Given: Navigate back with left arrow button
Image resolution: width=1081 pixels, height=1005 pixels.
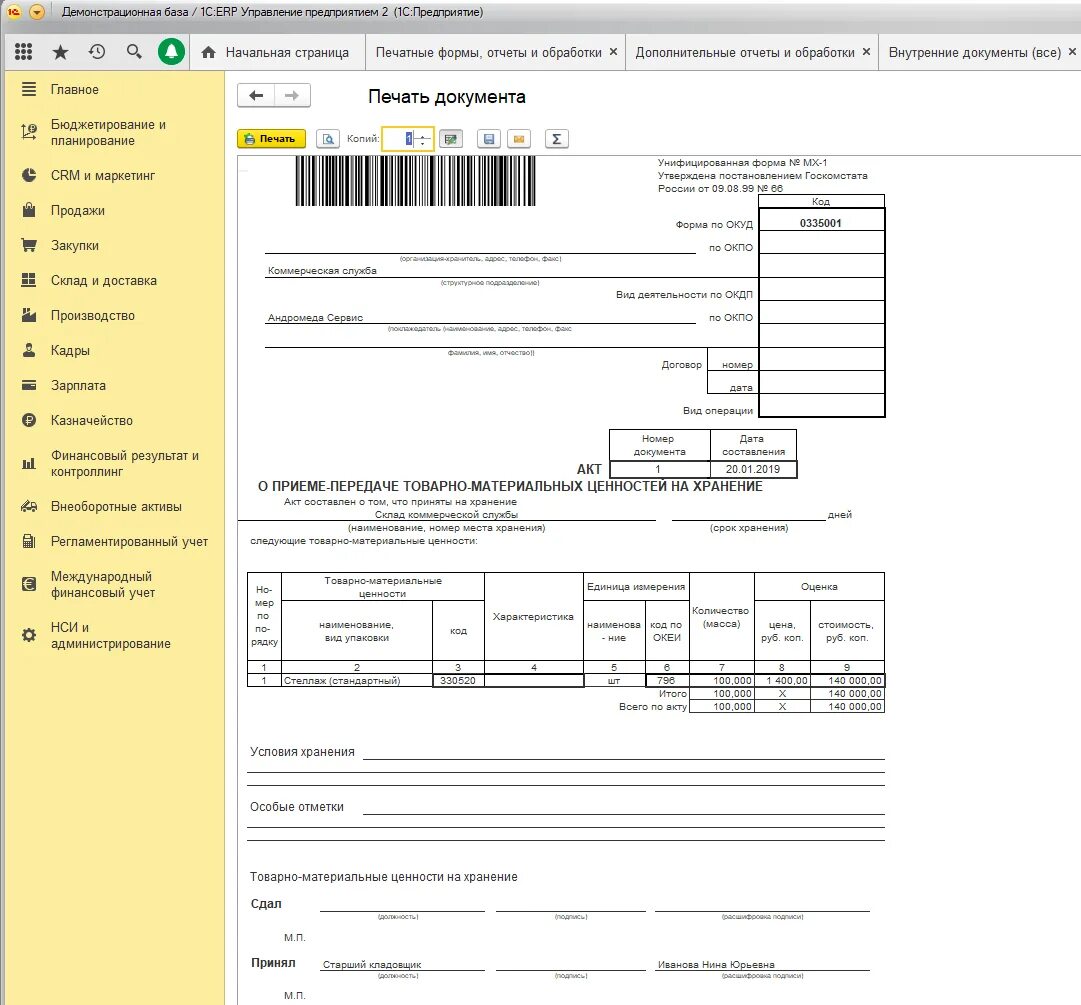Looking at the screenshot, I should click(256, 96).
